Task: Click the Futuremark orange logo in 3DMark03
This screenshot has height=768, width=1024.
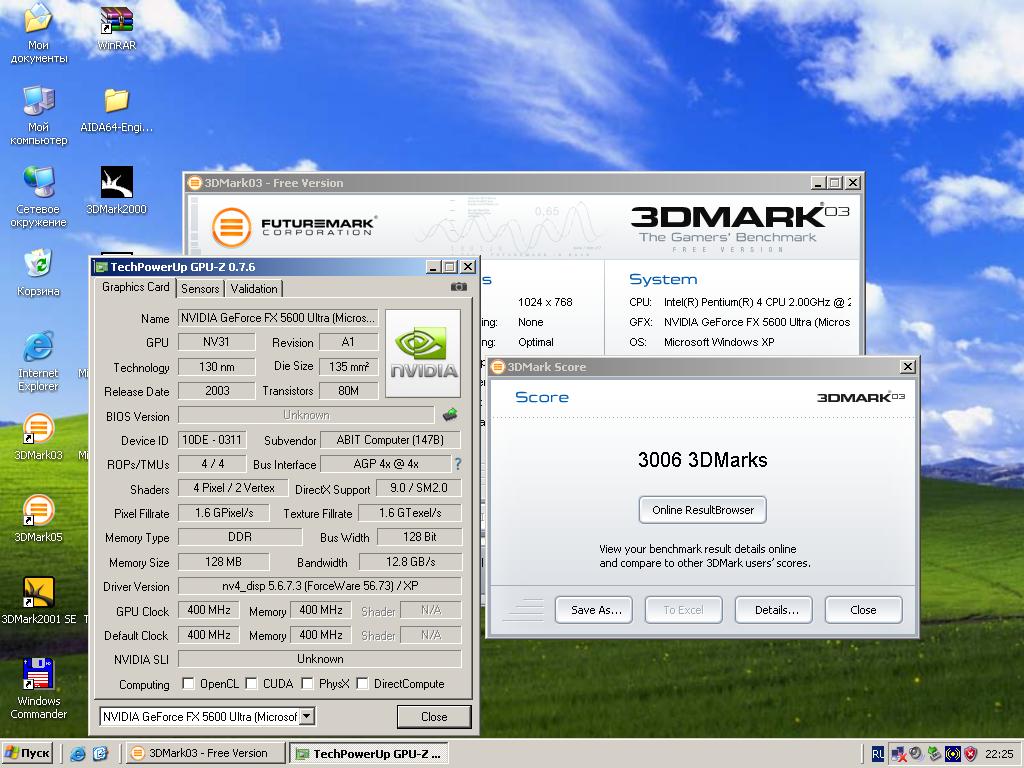Action: 231,227
